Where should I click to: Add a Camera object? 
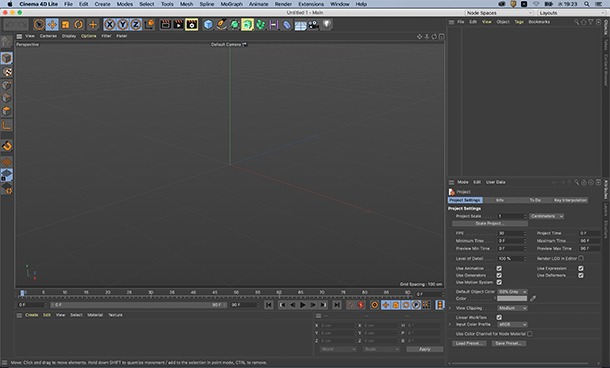314,25
